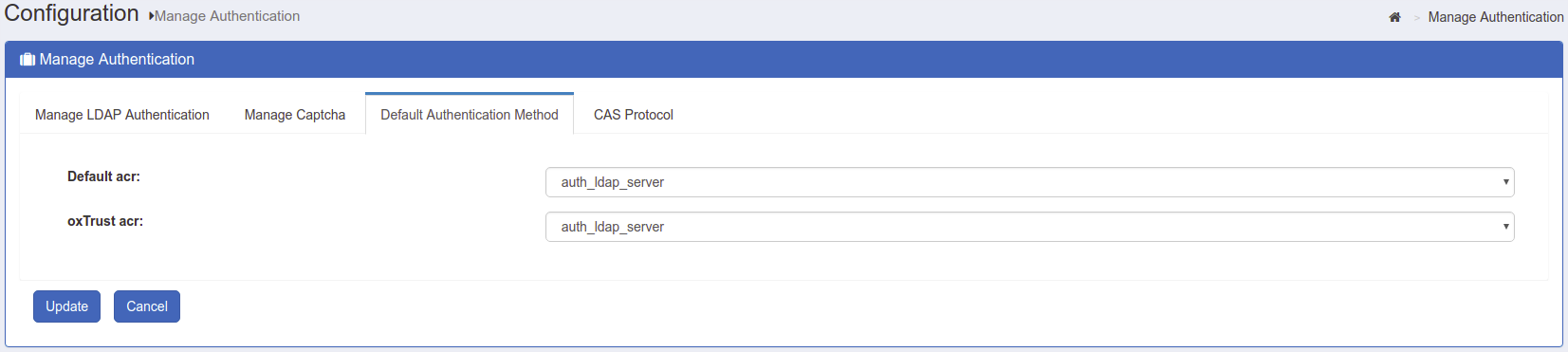The height and width of the screenshot is (352, 1568).
Task: Switch to the Manage Captcha tab
Action: pos(295,115)
